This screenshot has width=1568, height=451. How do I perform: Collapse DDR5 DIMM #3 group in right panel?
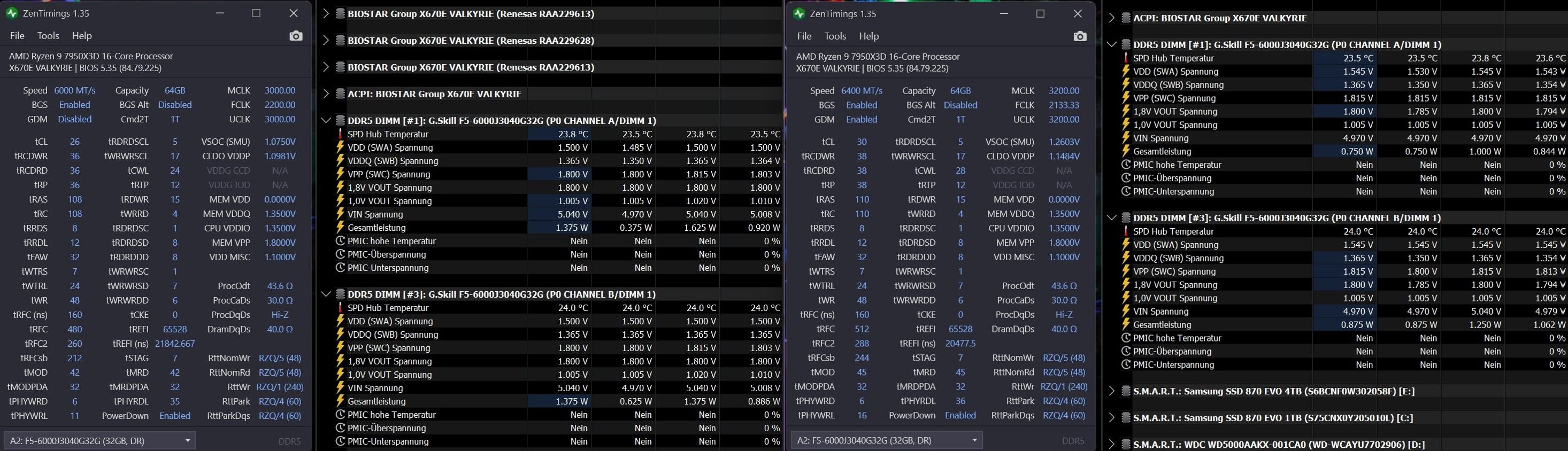[x=1111, y=217]
